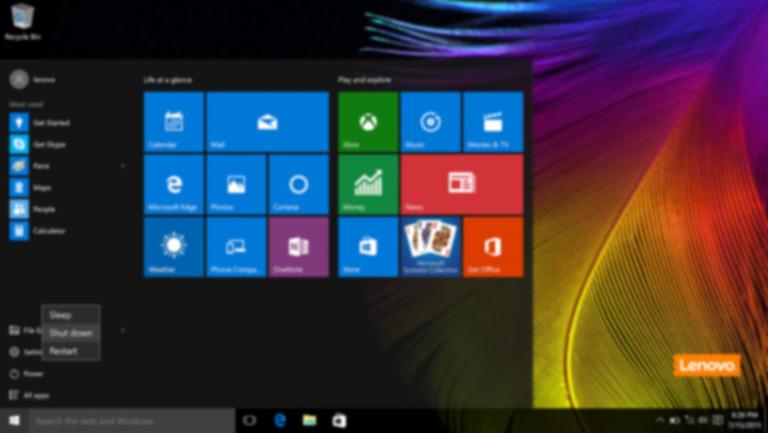Expand the File Explorer jump list arrow
The height and width of the screenshot is (433, 768).
click(x=122, y=331)
